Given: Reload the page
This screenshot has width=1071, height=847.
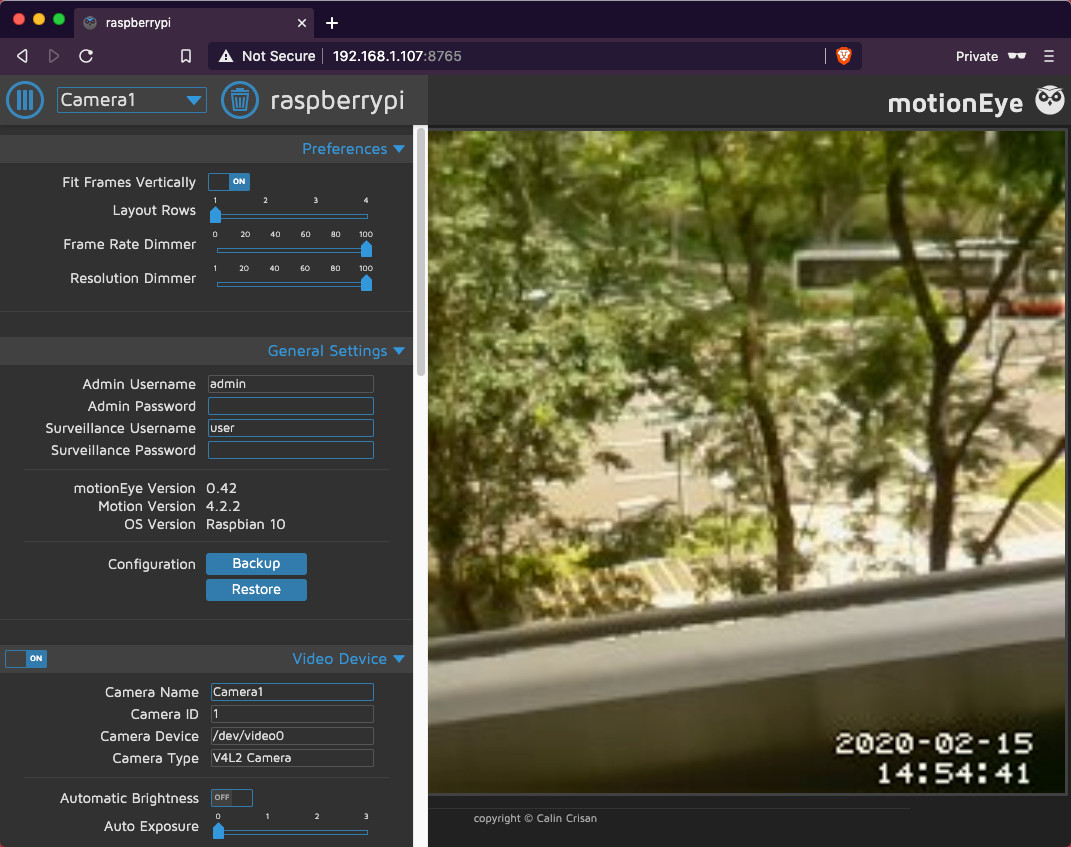Looking at the screenshot, I should click(86, 57).
